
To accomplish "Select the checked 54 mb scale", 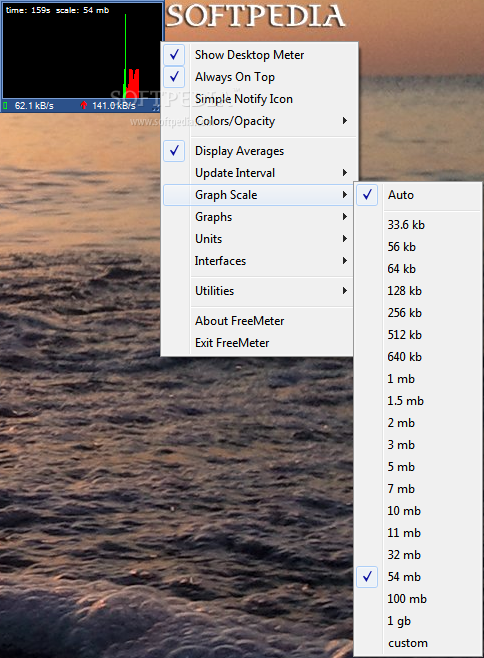I will 418,577.
